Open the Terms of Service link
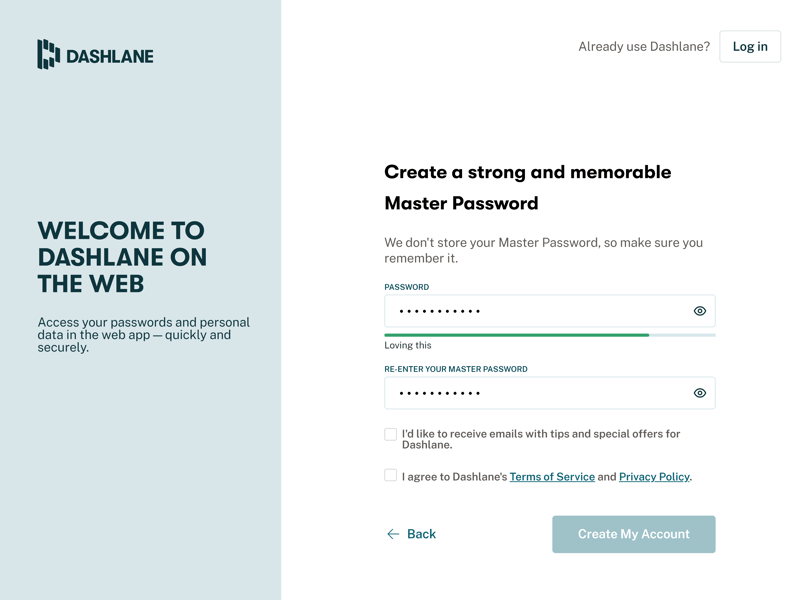 pyautogui.click(x=552, y=477)
